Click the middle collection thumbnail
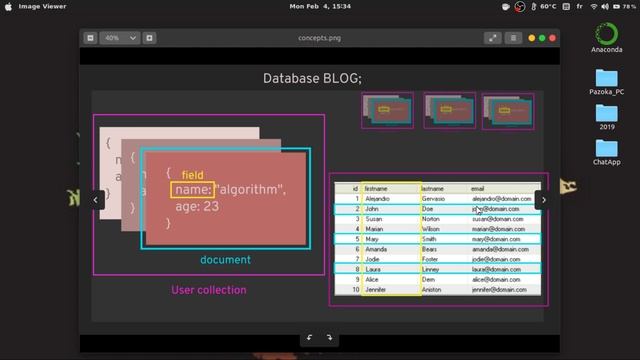 (449, 111)
